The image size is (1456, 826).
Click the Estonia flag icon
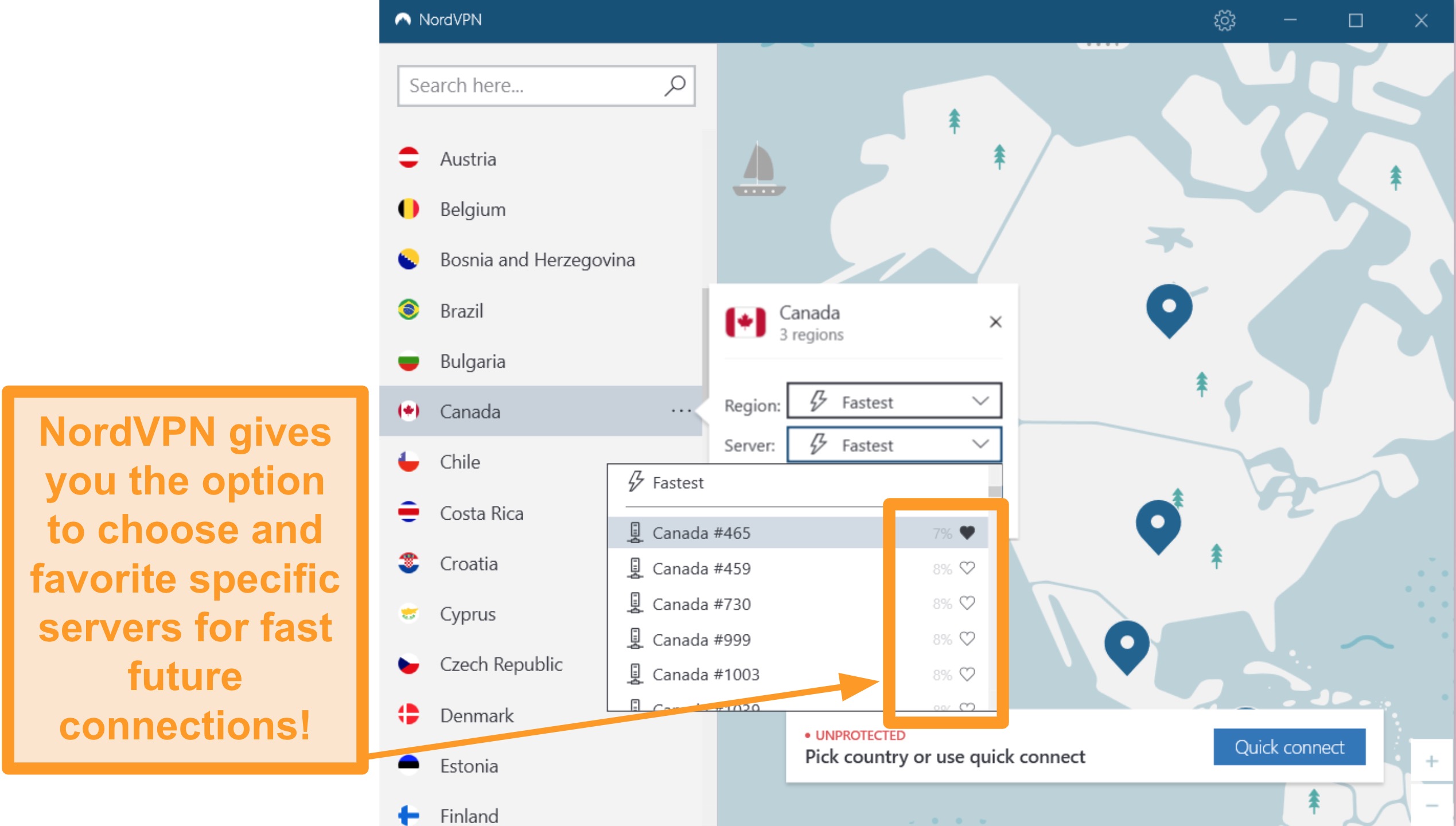coord(408,765)
